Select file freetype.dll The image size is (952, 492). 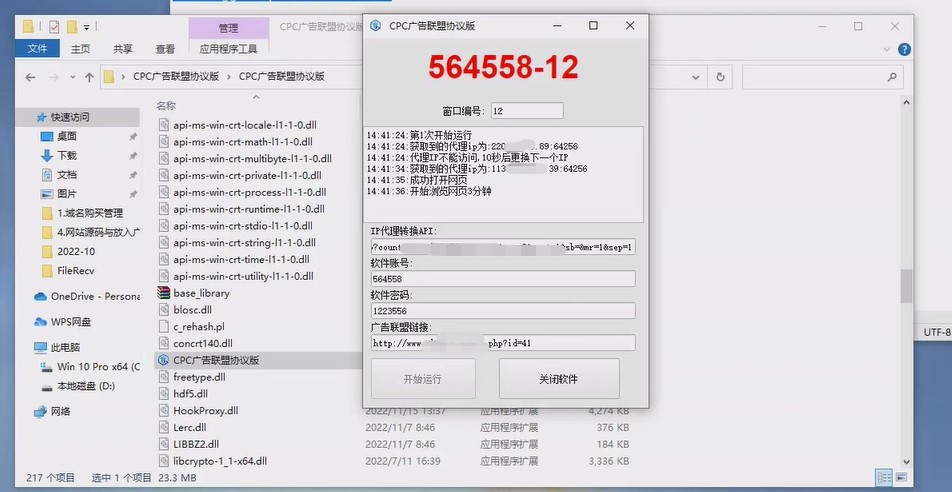pos(199,377)
